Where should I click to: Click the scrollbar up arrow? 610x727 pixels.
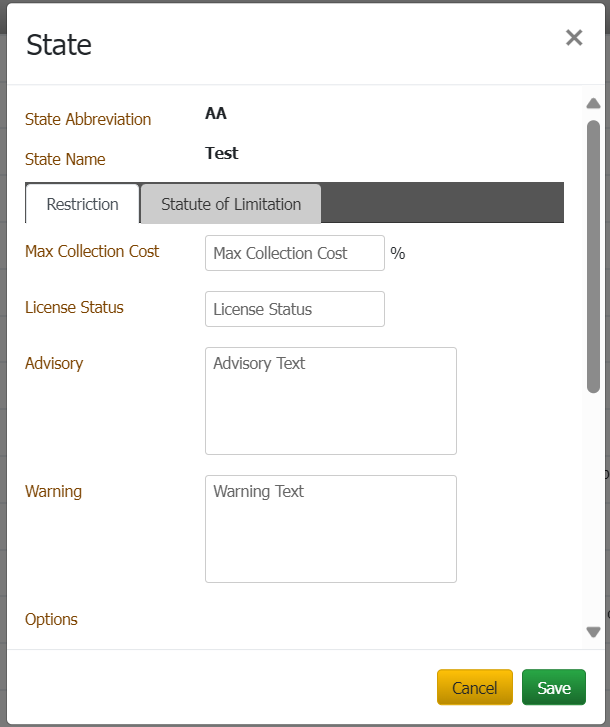coord(593,103)
